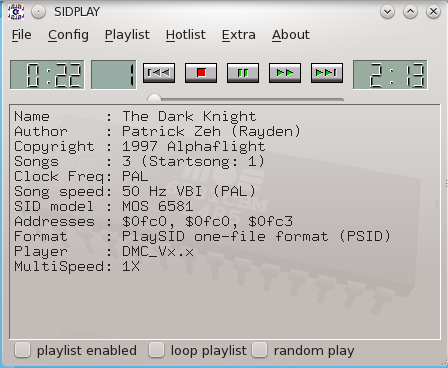Click the round pin button beside title
The image size is (448, 368).
click(x=38, y=12)
